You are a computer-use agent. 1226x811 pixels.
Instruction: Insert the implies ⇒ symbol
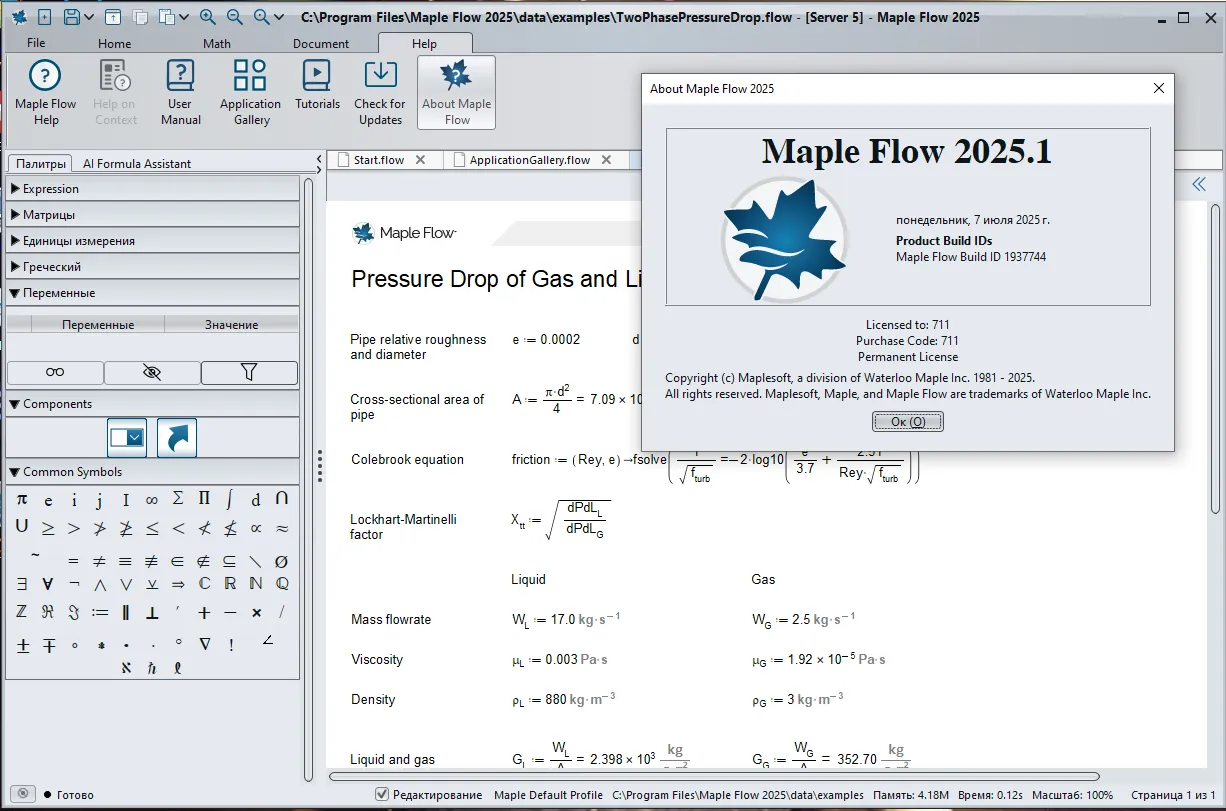click(x=178, y=584)
